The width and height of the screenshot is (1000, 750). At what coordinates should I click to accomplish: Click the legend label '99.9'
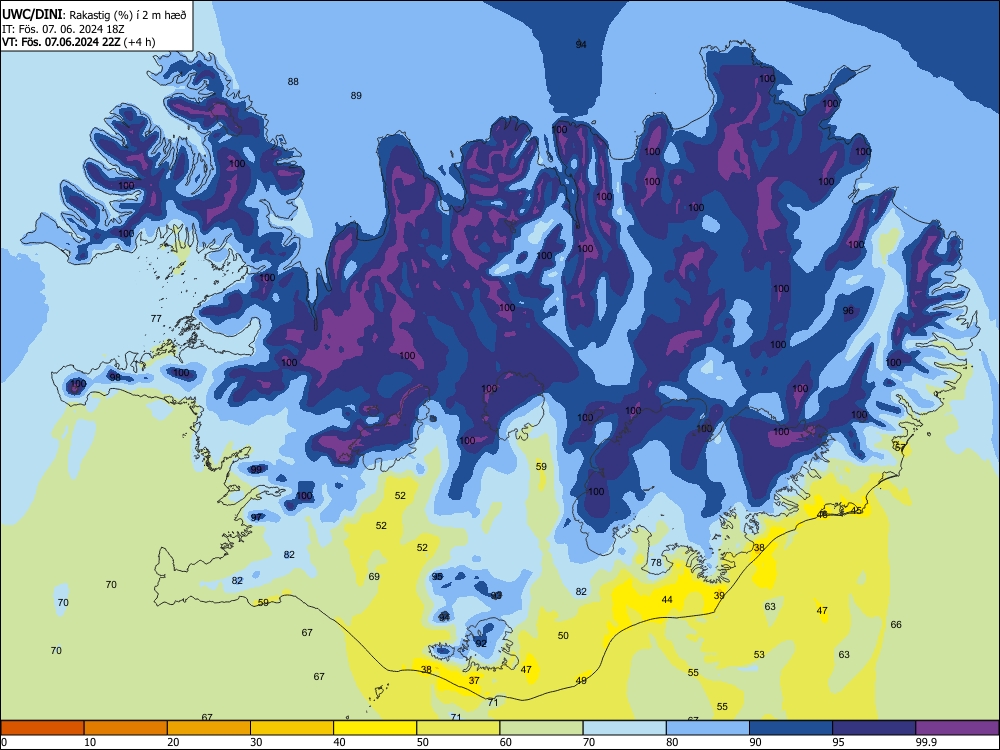tap(926, 742)
